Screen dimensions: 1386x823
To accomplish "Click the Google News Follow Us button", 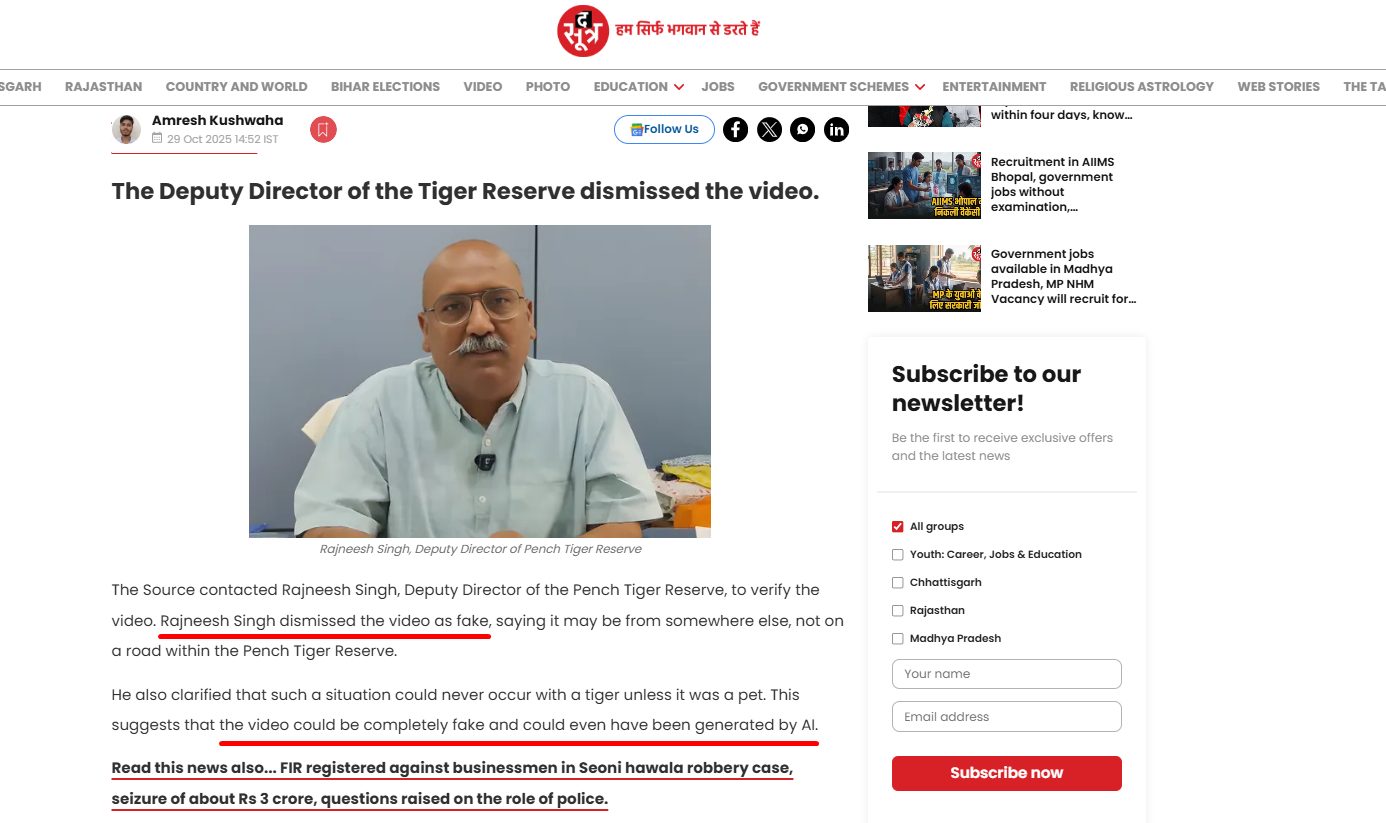I will (x=664, y=129).
